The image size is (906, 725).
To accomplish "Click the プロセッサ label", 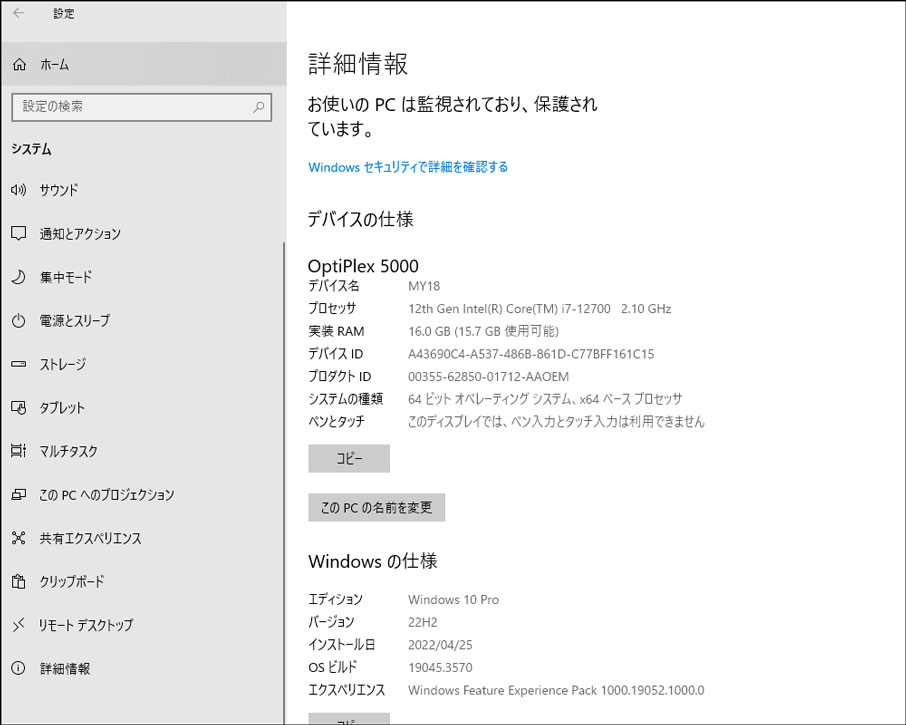I will click(x=332, y=308).
